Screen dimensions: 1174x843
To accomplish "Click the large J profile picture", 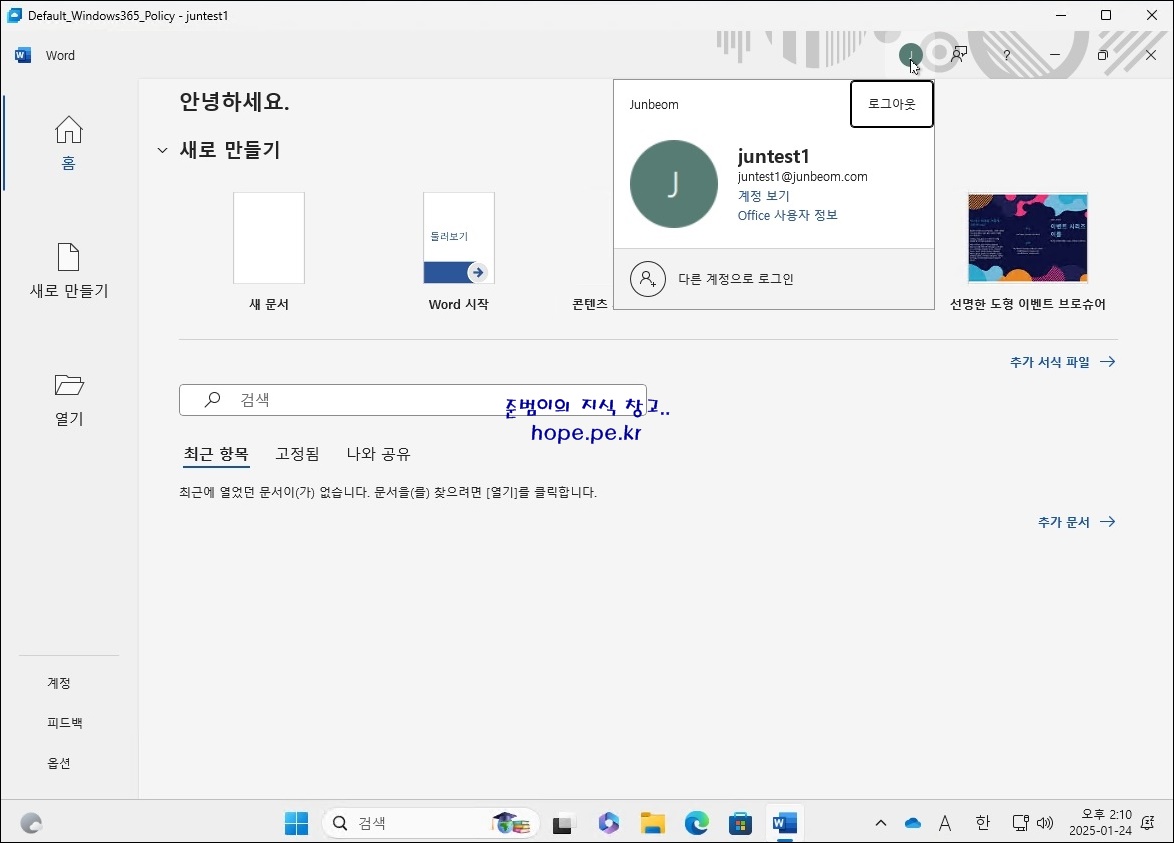I will coord(674,184).
